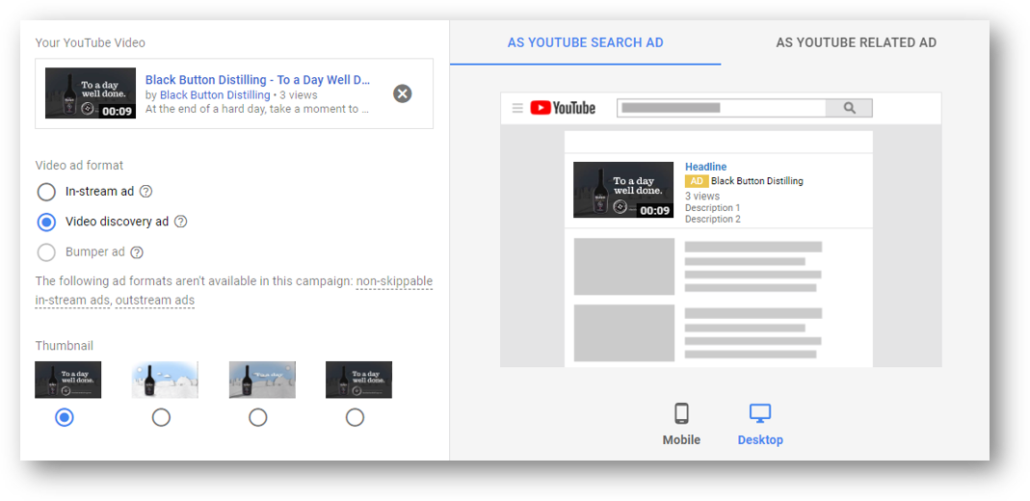The width and height of the screenshot is (1030, 501).
Task: Choose the third thumbnail radio button
Action: coord(258,417)
